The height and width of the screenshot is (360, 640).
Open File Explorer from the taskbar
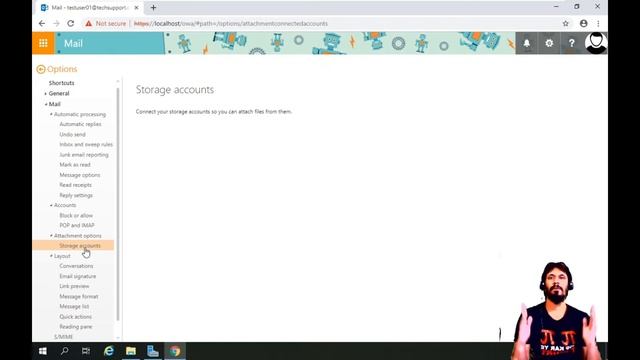pyautogui.click(x=131, y=351)
